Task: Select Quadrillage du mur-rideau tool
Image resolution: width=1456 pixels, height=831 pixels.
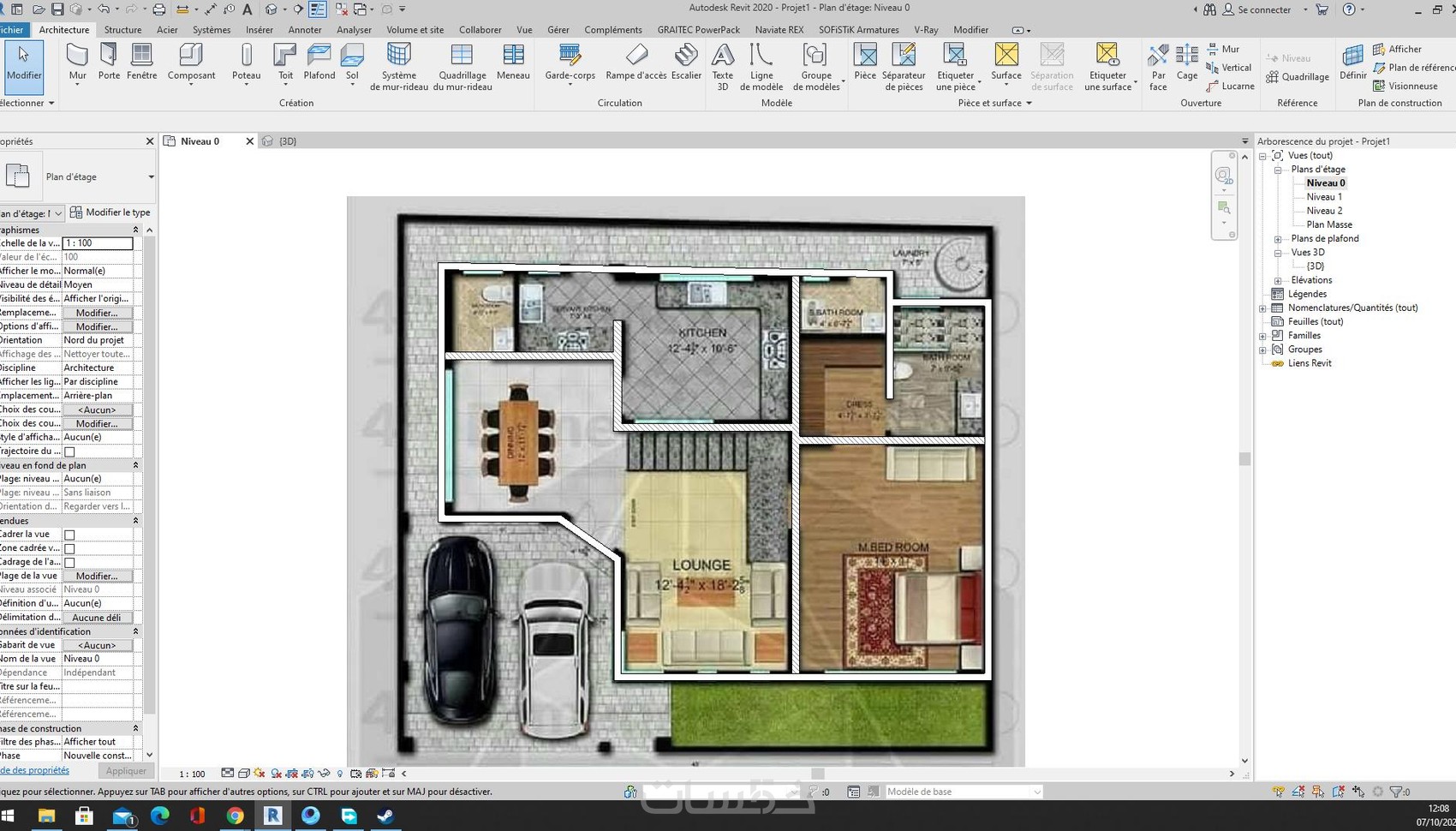Action: coord(462,67)
